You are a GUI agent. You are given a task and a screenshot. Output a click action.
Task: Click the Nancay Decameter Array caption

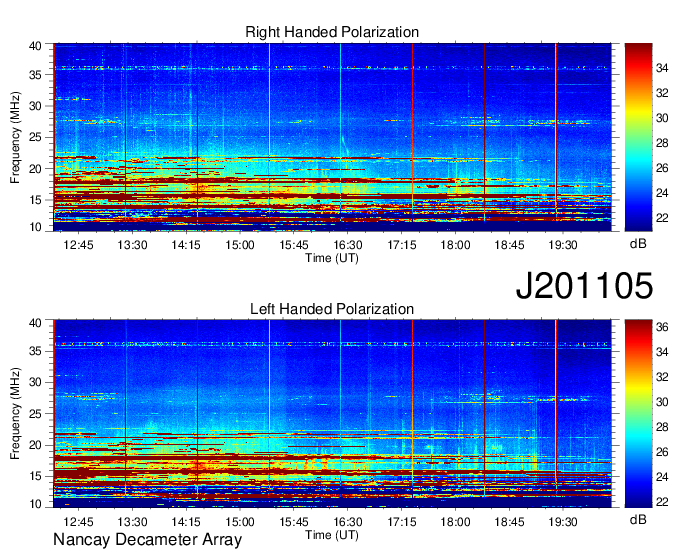pos(147,540)
